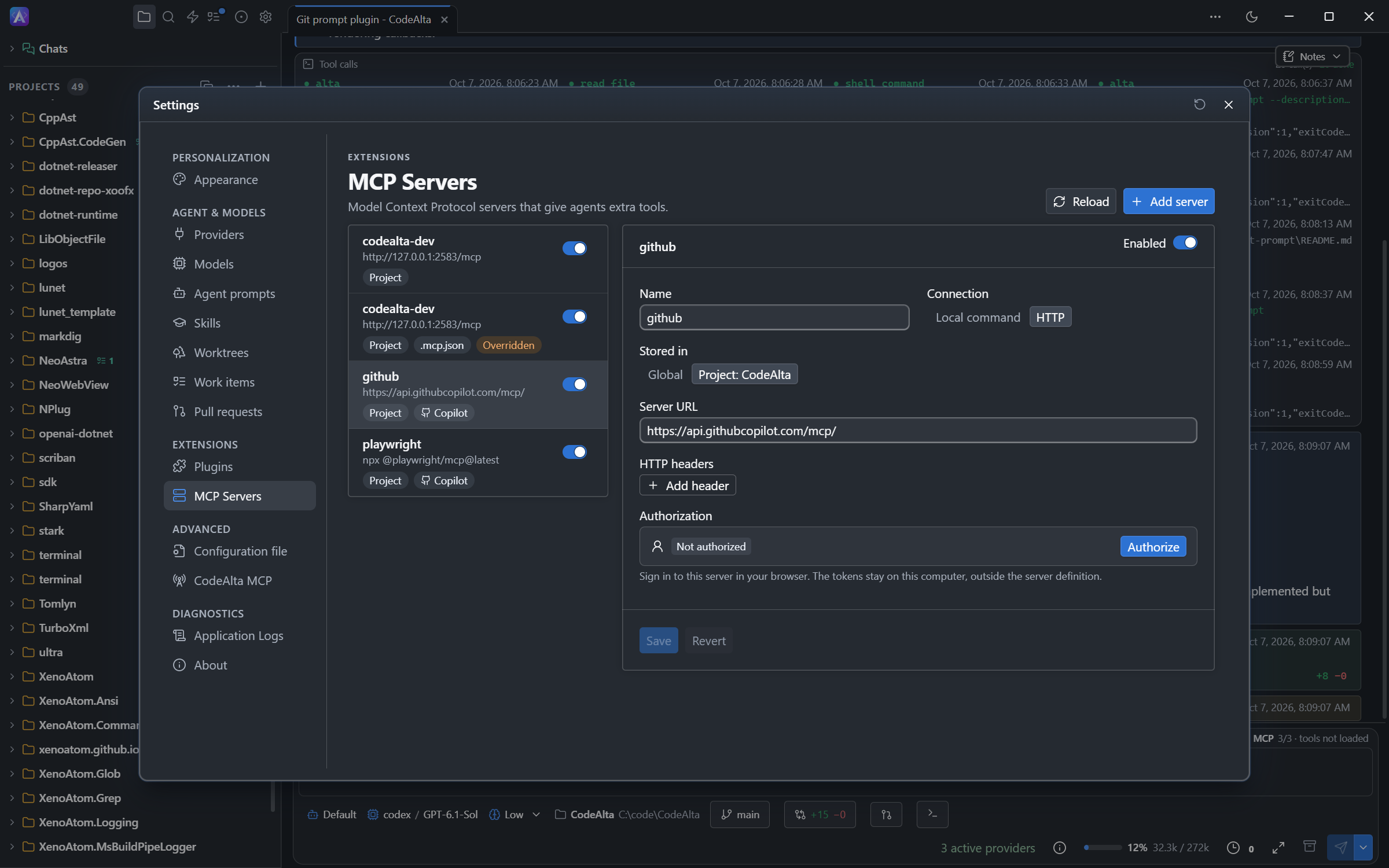The image size is (1389, 868).
Task: Open the send options dropdown arrow
Action: [x=1363, y=848]
